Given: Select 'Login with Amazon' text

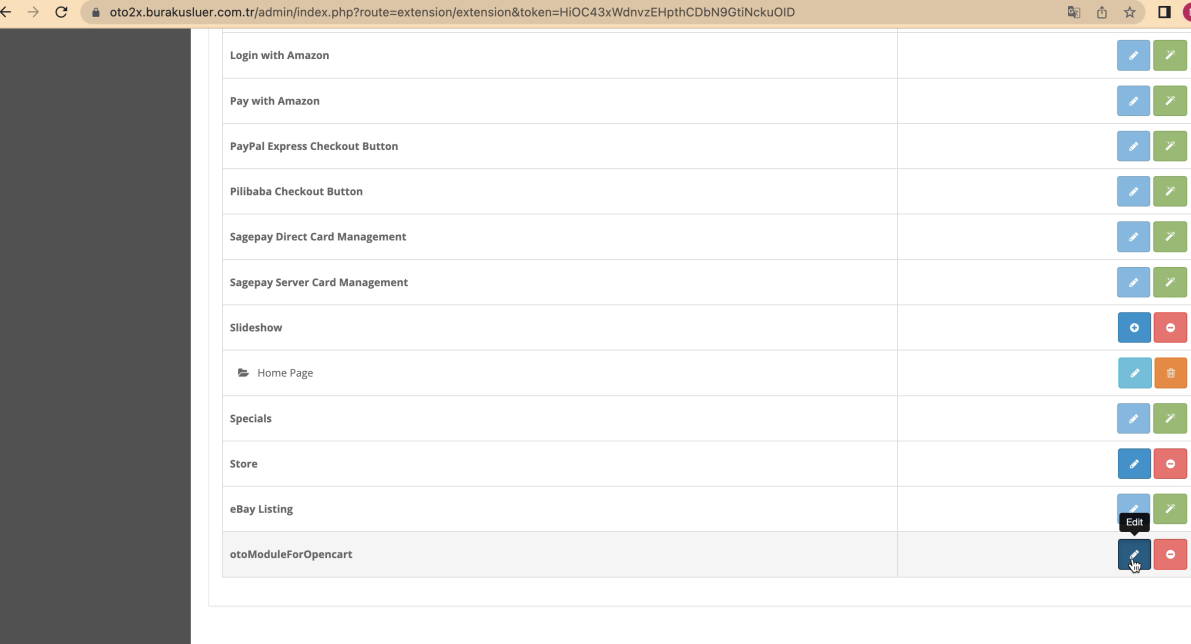Looking at the screenshot, I should coord(280,55).
